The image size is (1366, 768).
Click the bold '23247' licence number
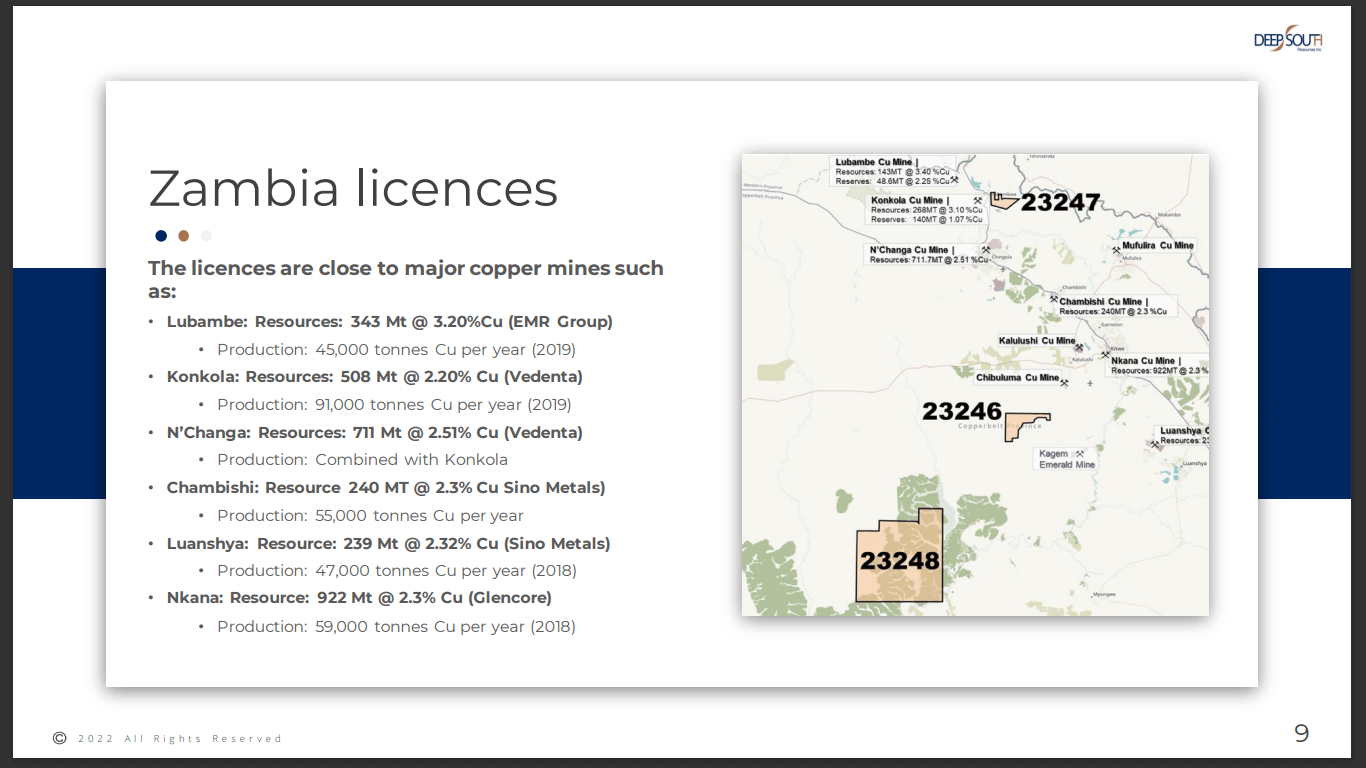(x=1060, y=203)
